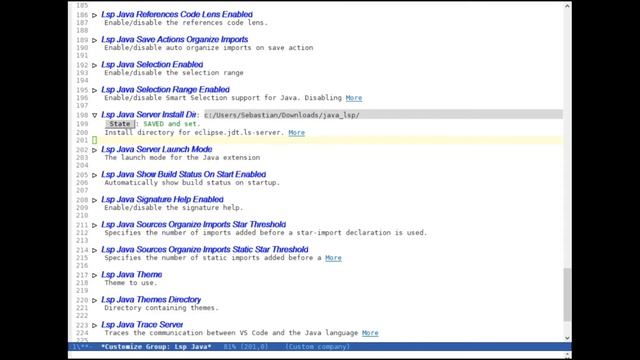Click the buffer name Customize Group: Lsp Java
This screenshot has width=640, height=360.
point(156,347)
